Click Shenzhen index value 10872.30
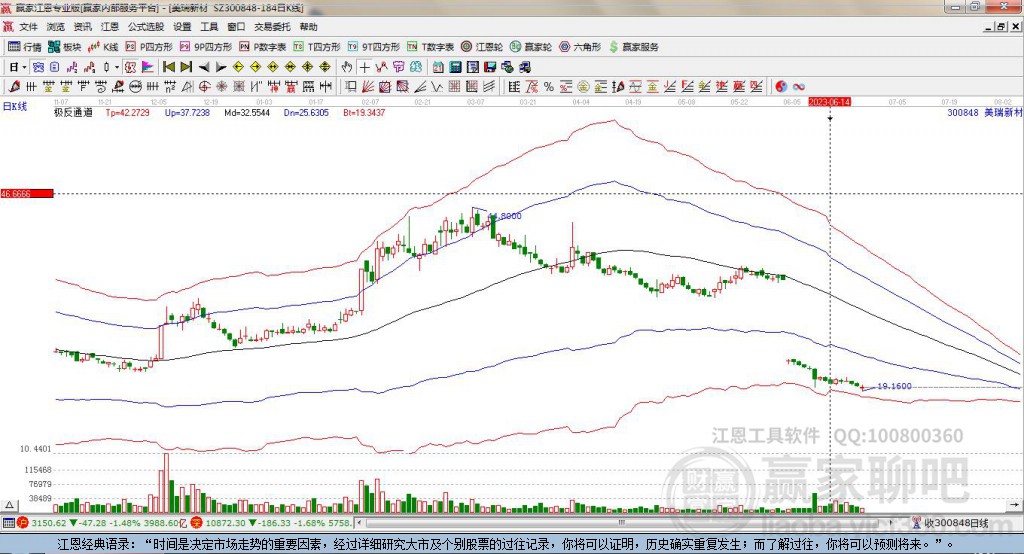The image size is (1024, 554). tap(225, 523)
